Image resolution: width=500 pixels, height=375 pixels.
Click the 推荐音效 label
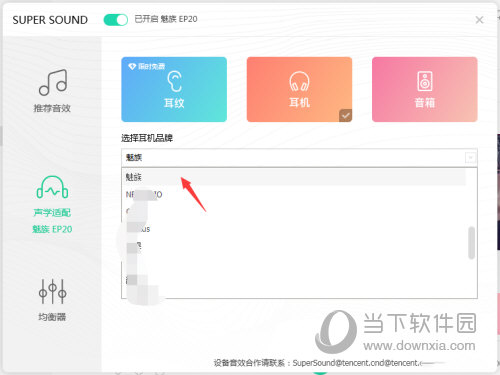52,108
